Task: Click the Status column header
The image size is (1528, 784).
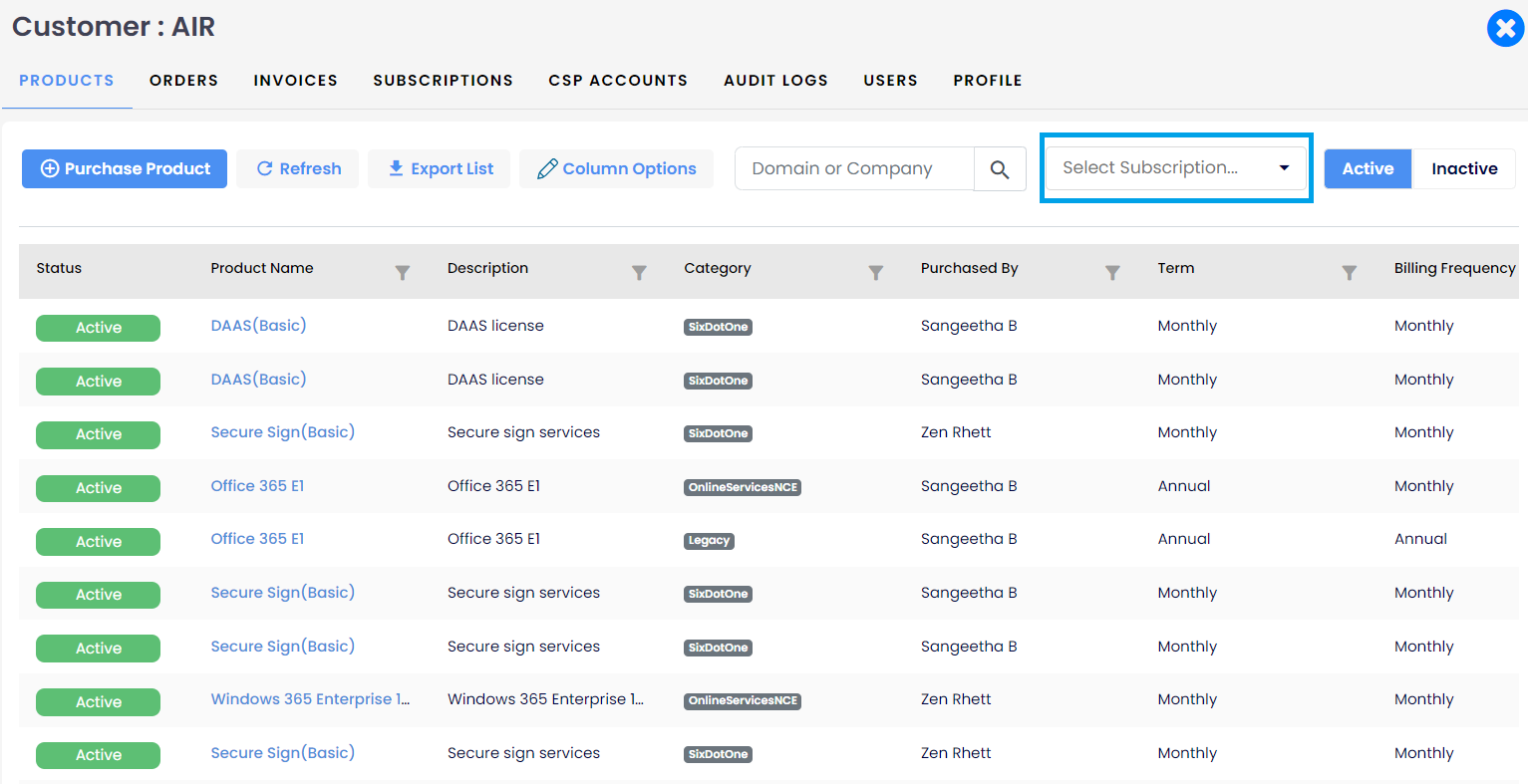Action: [x=59, y=268]
